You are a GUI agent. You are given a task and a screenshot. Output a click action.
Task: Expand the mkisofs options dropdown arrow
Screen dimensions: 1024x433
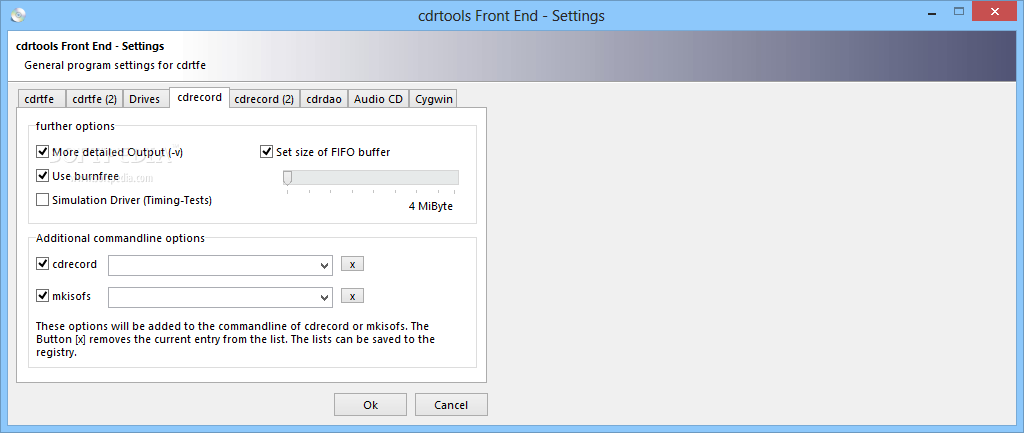pyautogui.click(x=325, y=298)
